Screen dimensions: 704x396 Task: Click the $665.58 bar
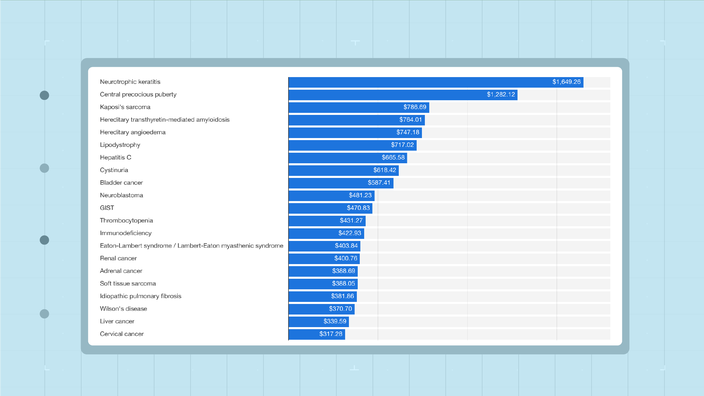pos(348,158)
